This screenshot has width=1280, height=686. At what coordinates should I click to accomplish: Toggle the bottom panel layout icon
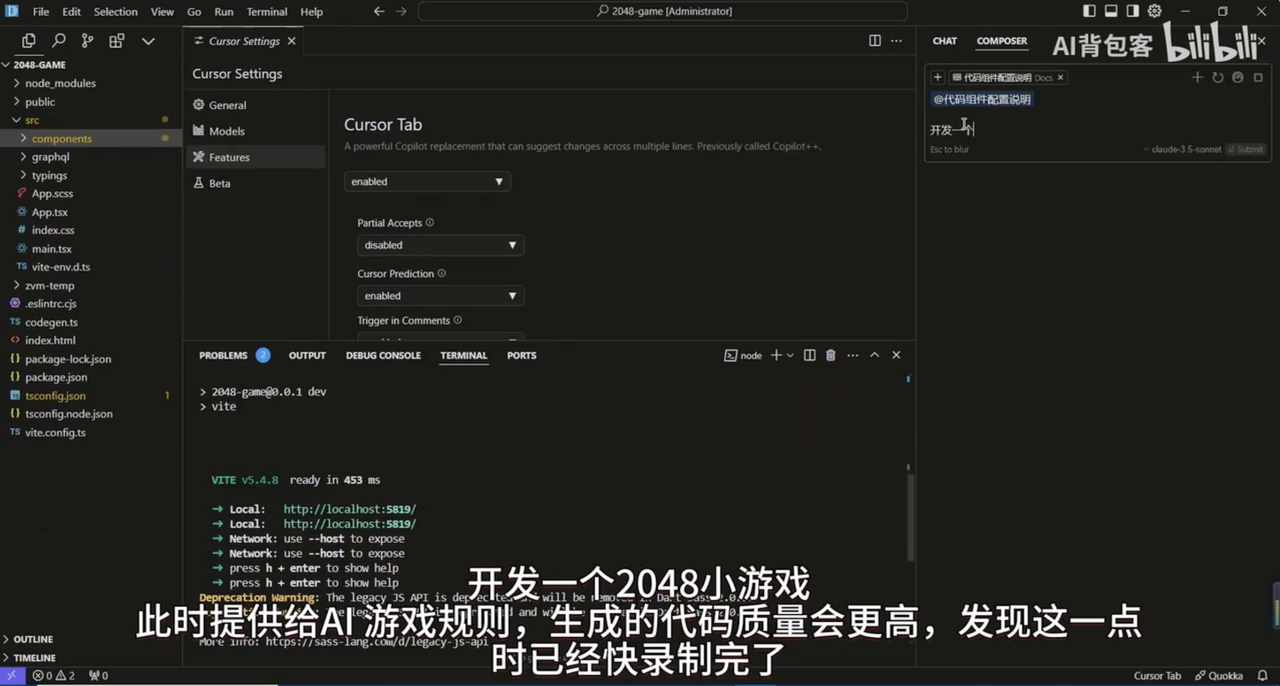pos(1111,11)
